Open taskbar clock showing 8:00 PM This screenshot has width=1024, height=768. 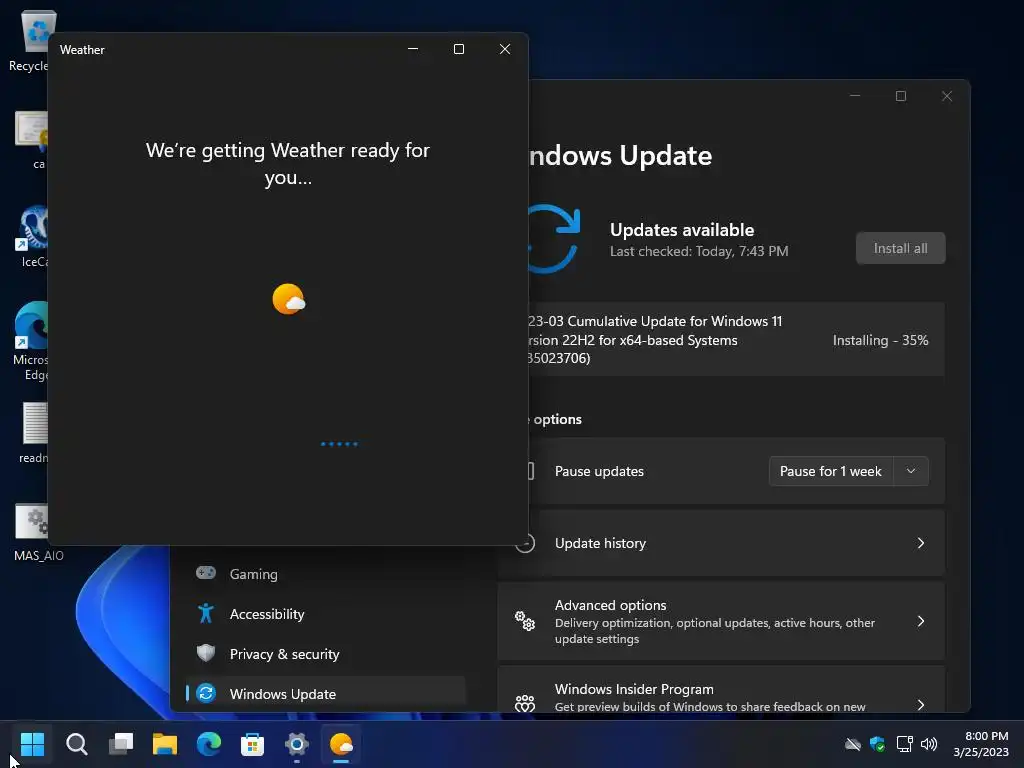981,744
